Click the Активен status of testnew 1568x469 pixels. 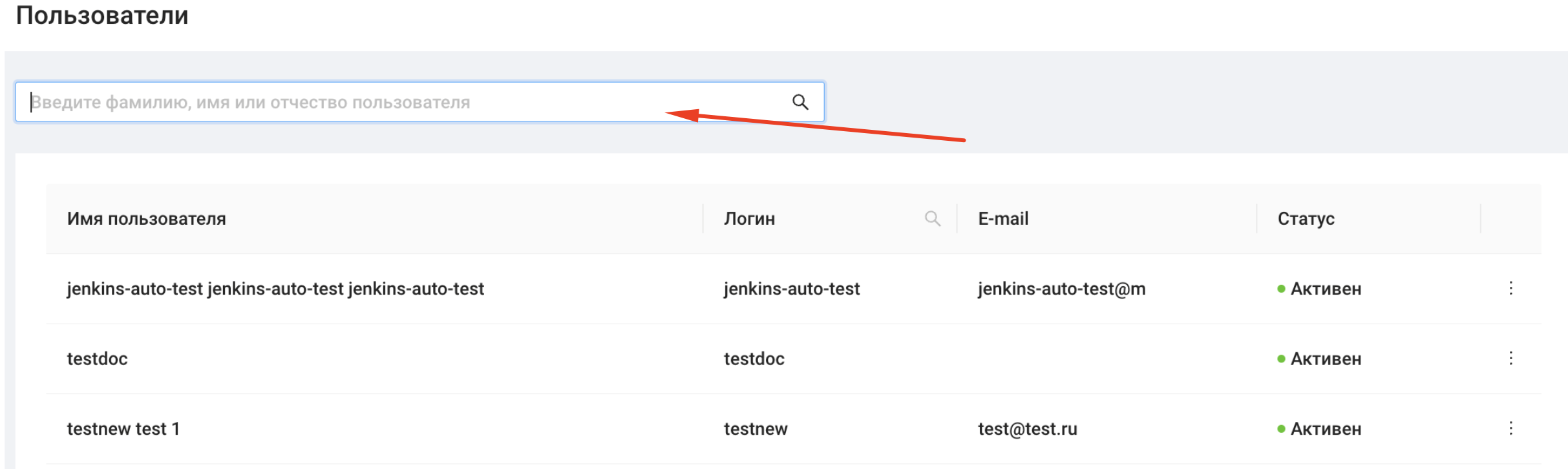click(x=1319, y=428)
